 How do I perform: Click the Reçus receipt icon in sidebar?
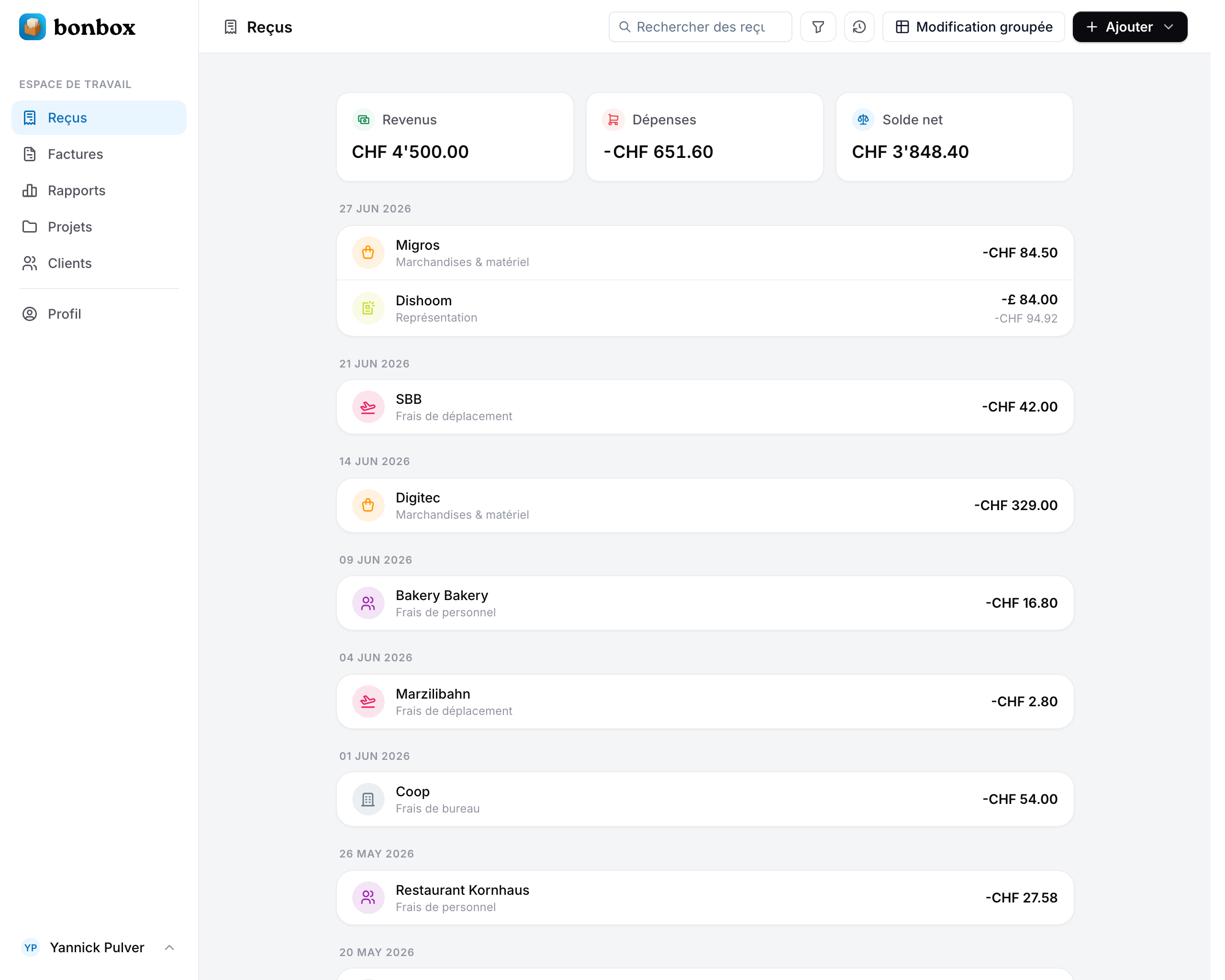(x=30, y=118)
